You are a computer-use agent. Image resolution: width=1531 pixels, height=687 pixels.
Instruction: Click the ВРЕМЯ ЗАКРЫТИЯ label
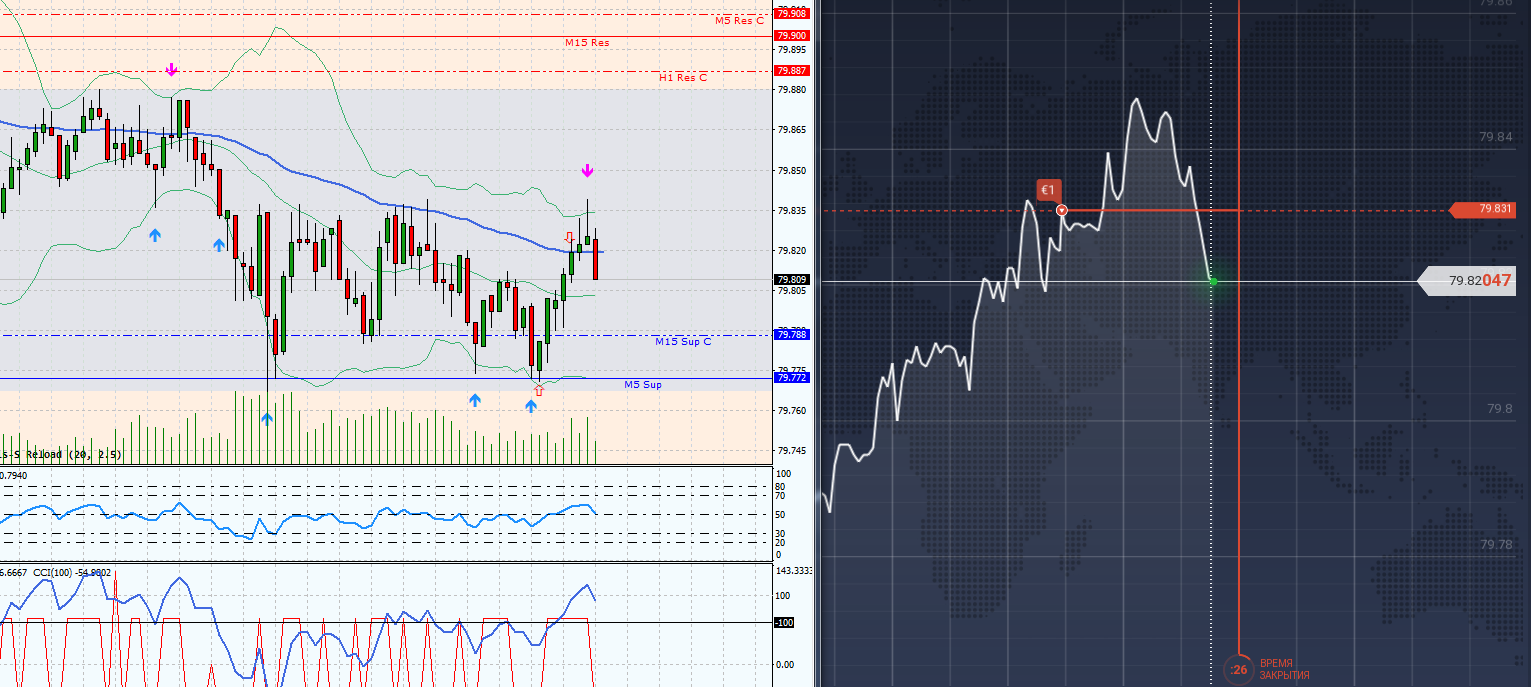1284,669
